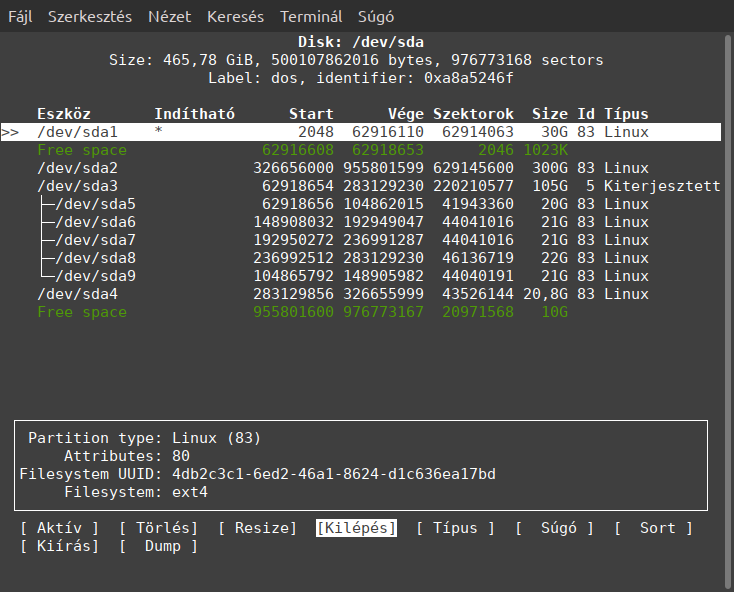This screenshot has width=734, height=592.
Task: Open the Terminál menu
Action: click(311, 17)
